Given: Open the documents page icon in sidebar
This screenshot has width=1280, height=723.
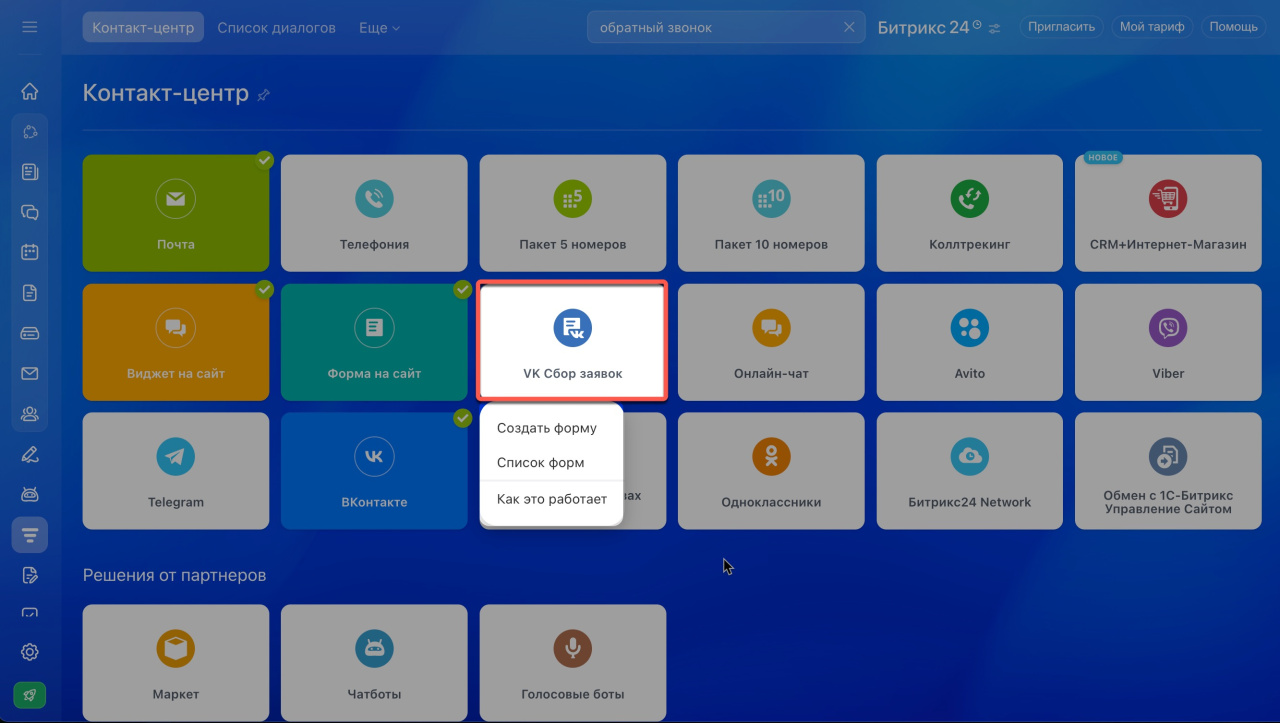Looking at the screenshot, I should coord(30,293).
